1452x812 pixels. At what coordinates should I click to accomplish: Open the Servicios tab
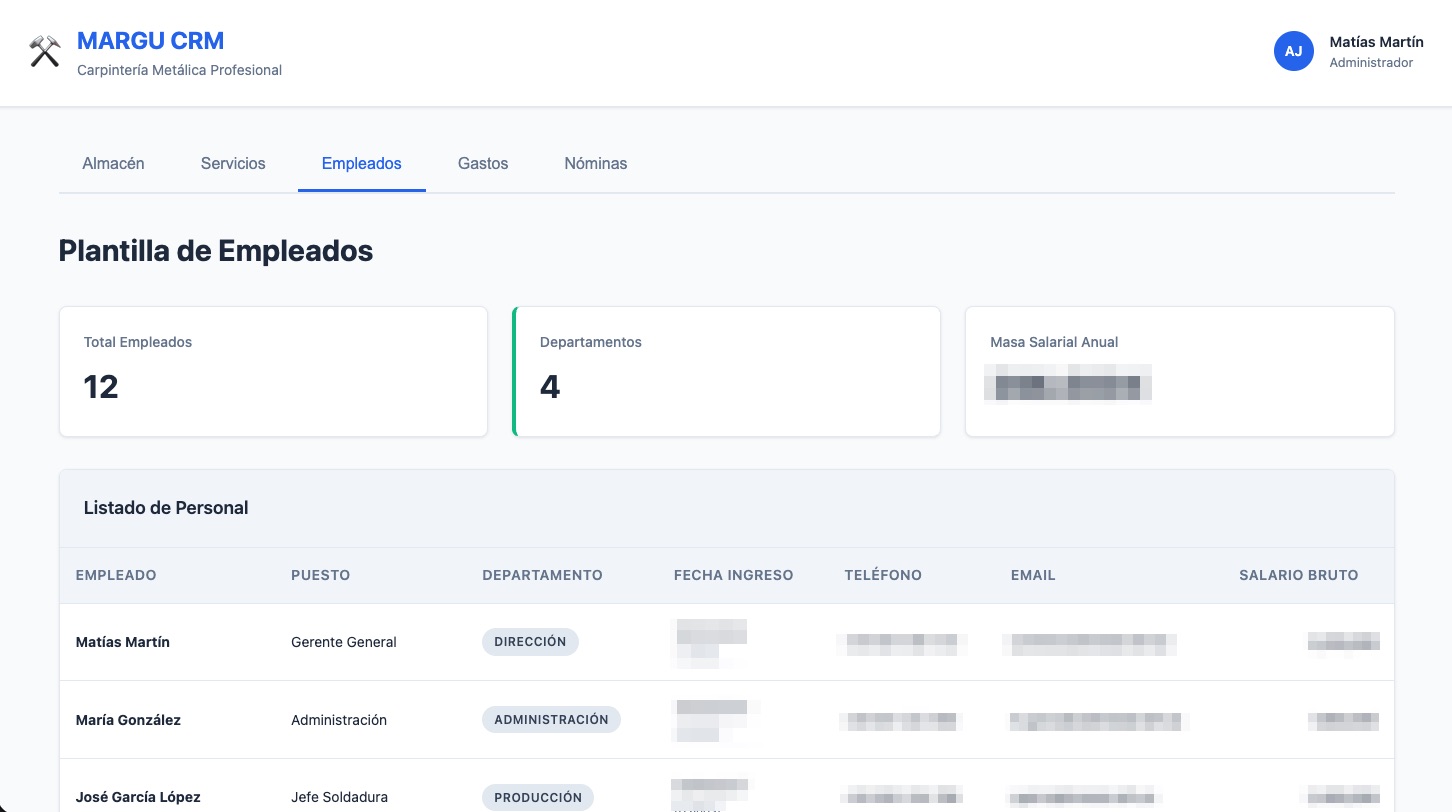(233, 163)
